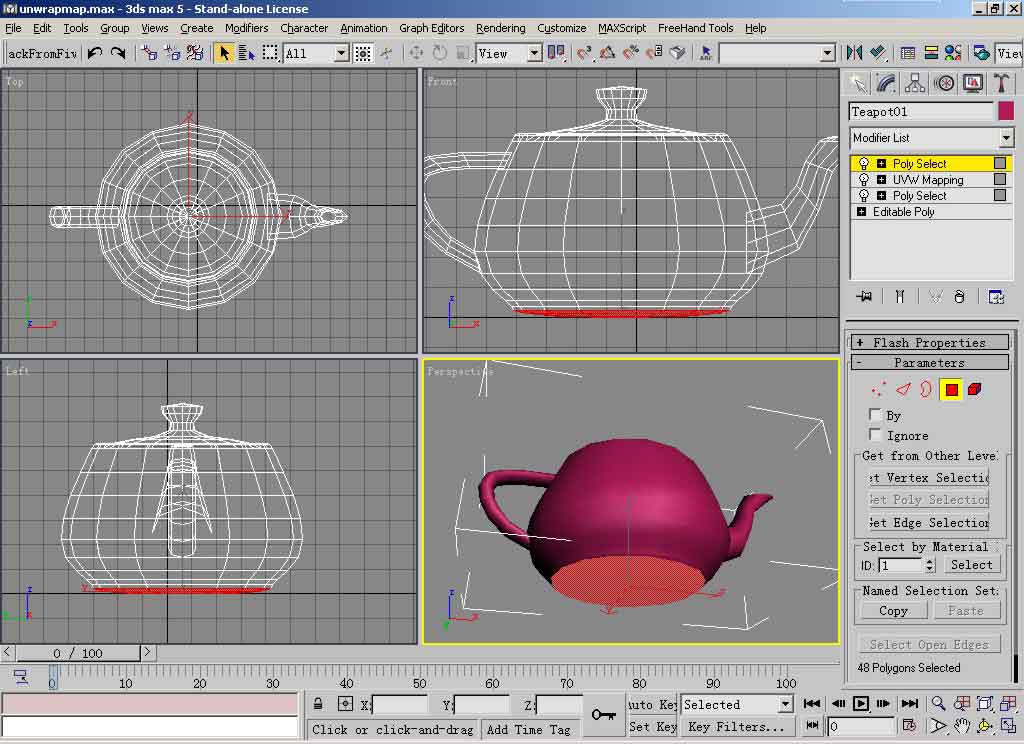Tick the Ignore checkbox
The image size is (1024, 744).
876,435
